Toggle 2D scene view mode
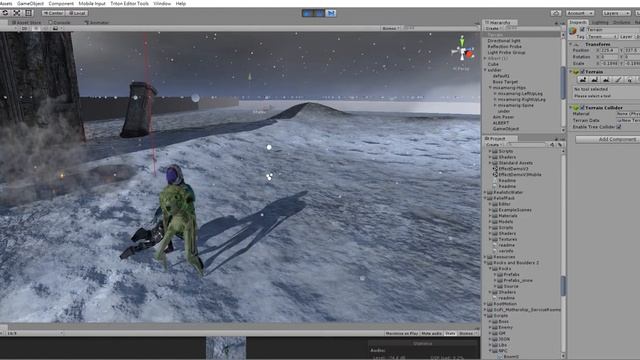The height and width of the screenshot is (360, 640). (x=25, y=29)
